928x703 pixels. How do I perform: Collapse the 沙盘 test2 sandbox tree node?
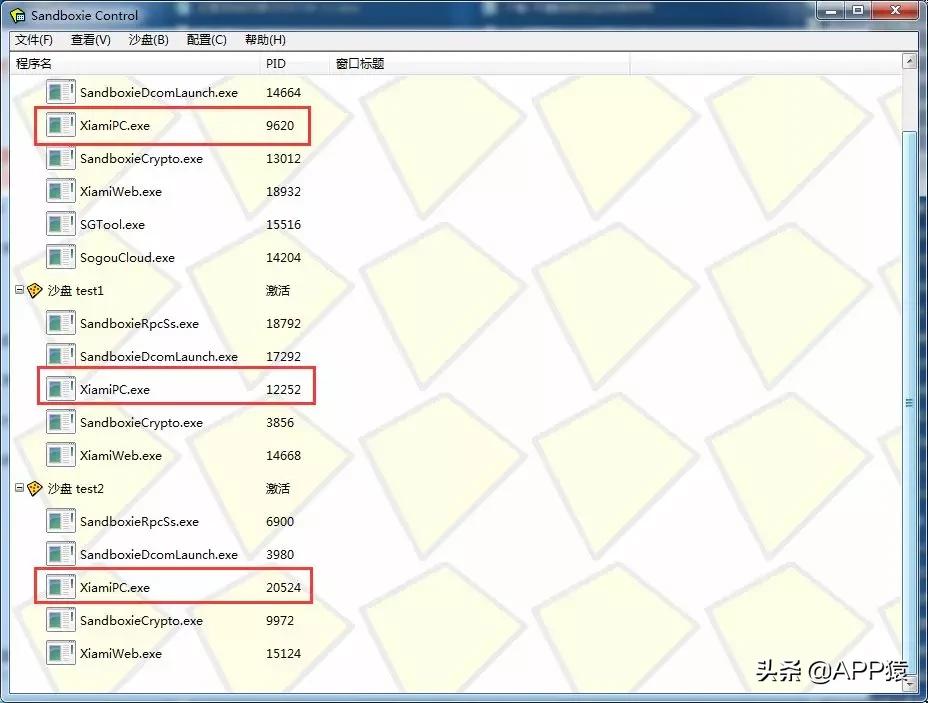(x=22, y=488)
